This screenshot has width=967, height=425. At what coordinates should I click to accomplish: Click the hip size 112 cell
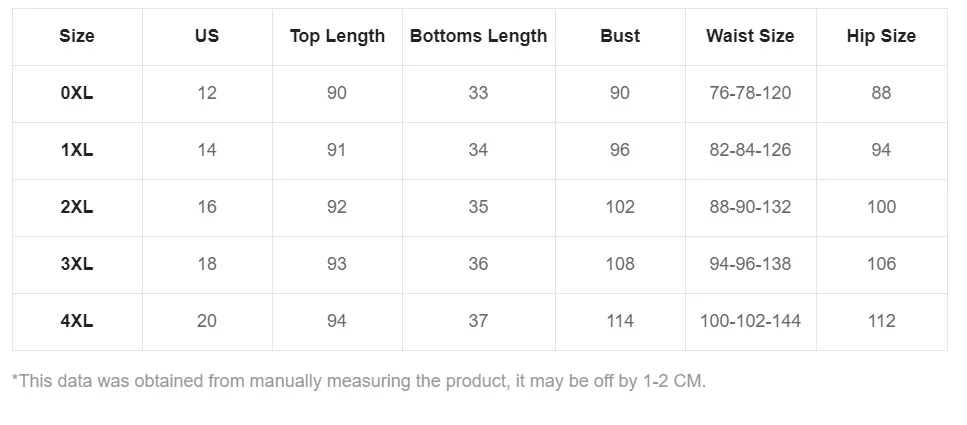point(881,321)
